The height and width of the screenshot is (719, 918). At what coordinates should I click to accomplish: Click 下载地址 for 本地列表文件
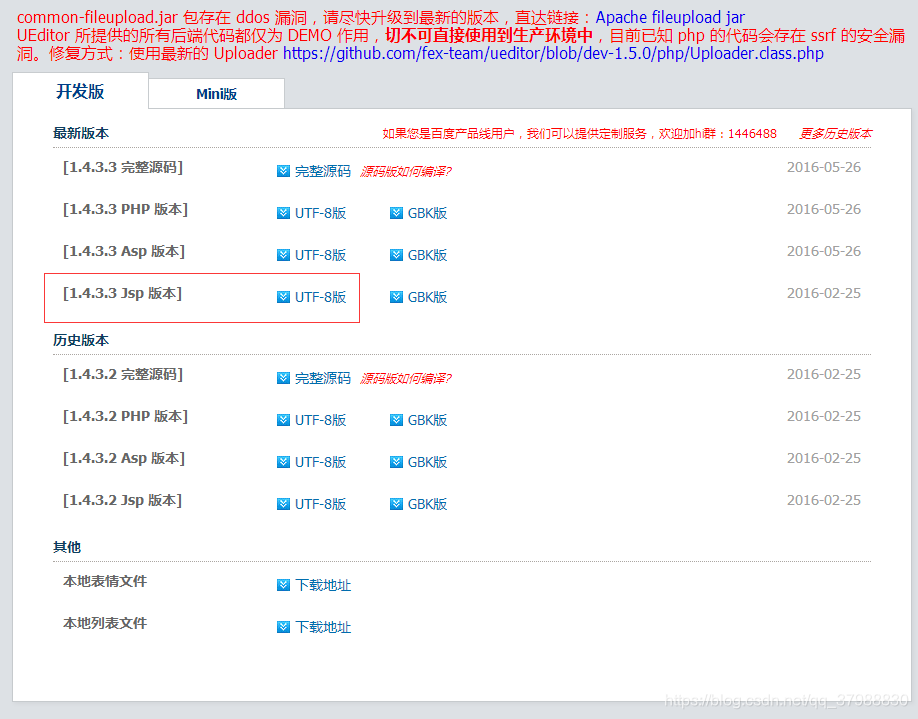click(x=323, y=628)
